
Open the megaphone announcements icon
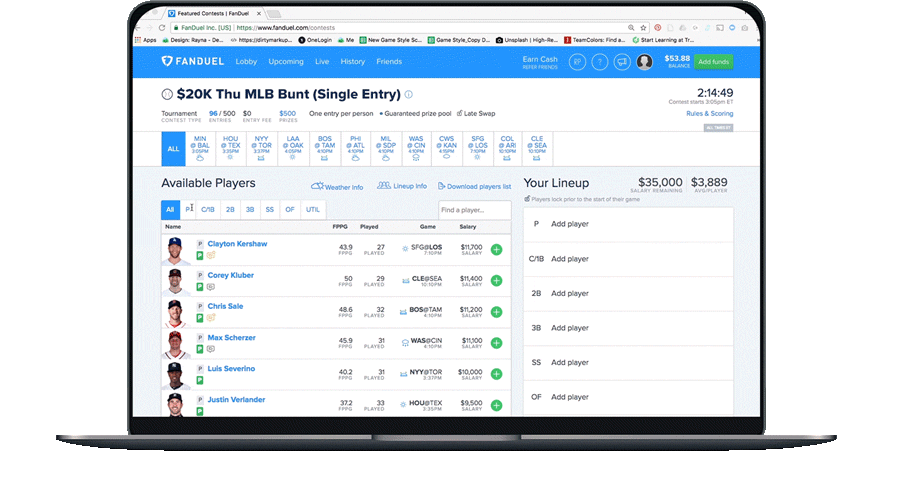coord(622,62)
